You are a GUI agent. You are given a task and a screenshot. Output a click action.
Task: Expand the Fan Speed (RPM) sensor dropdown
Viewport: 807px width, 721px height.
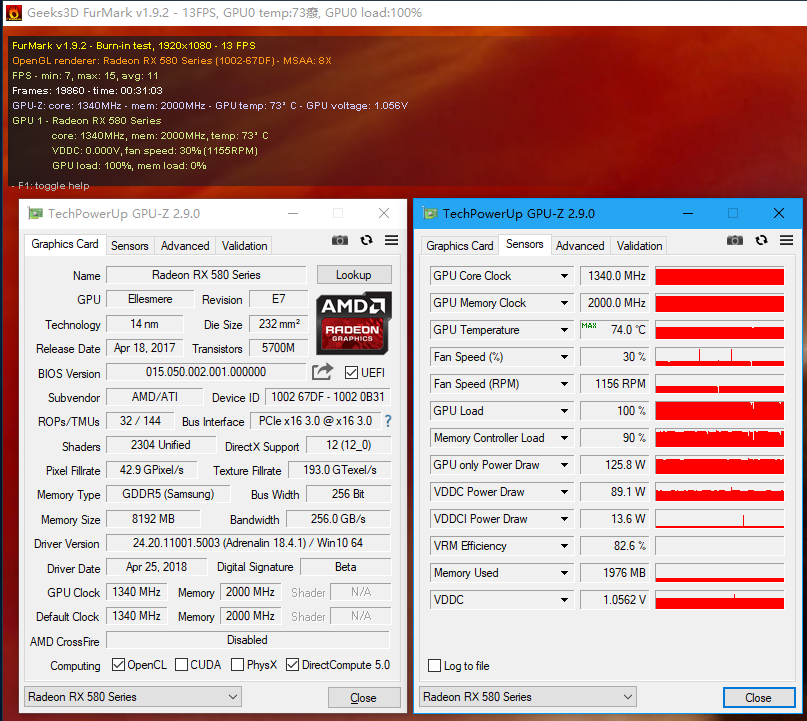click(564, 384)
